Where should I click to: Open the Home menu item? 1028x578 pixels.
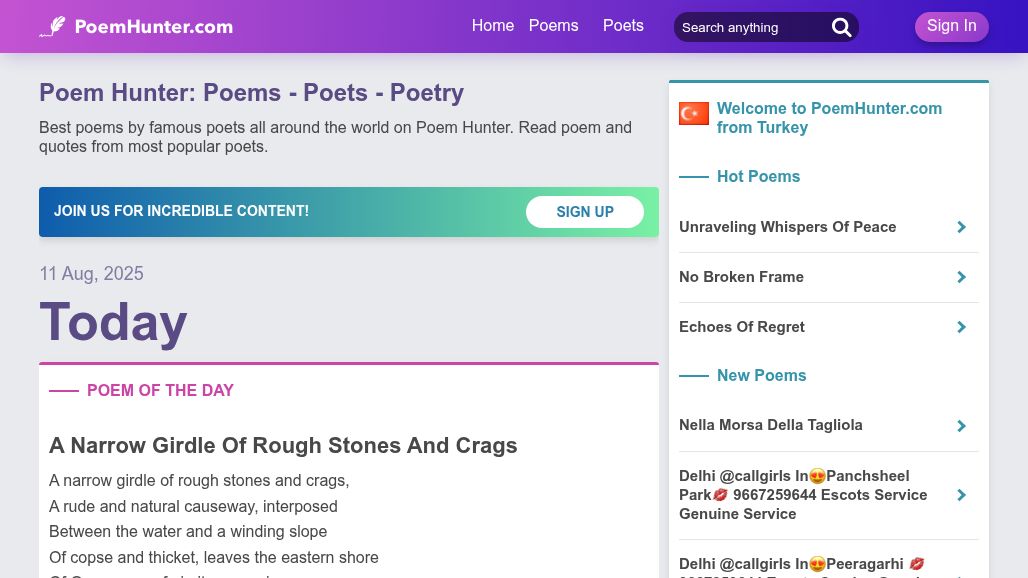click(x=492, y=26)
